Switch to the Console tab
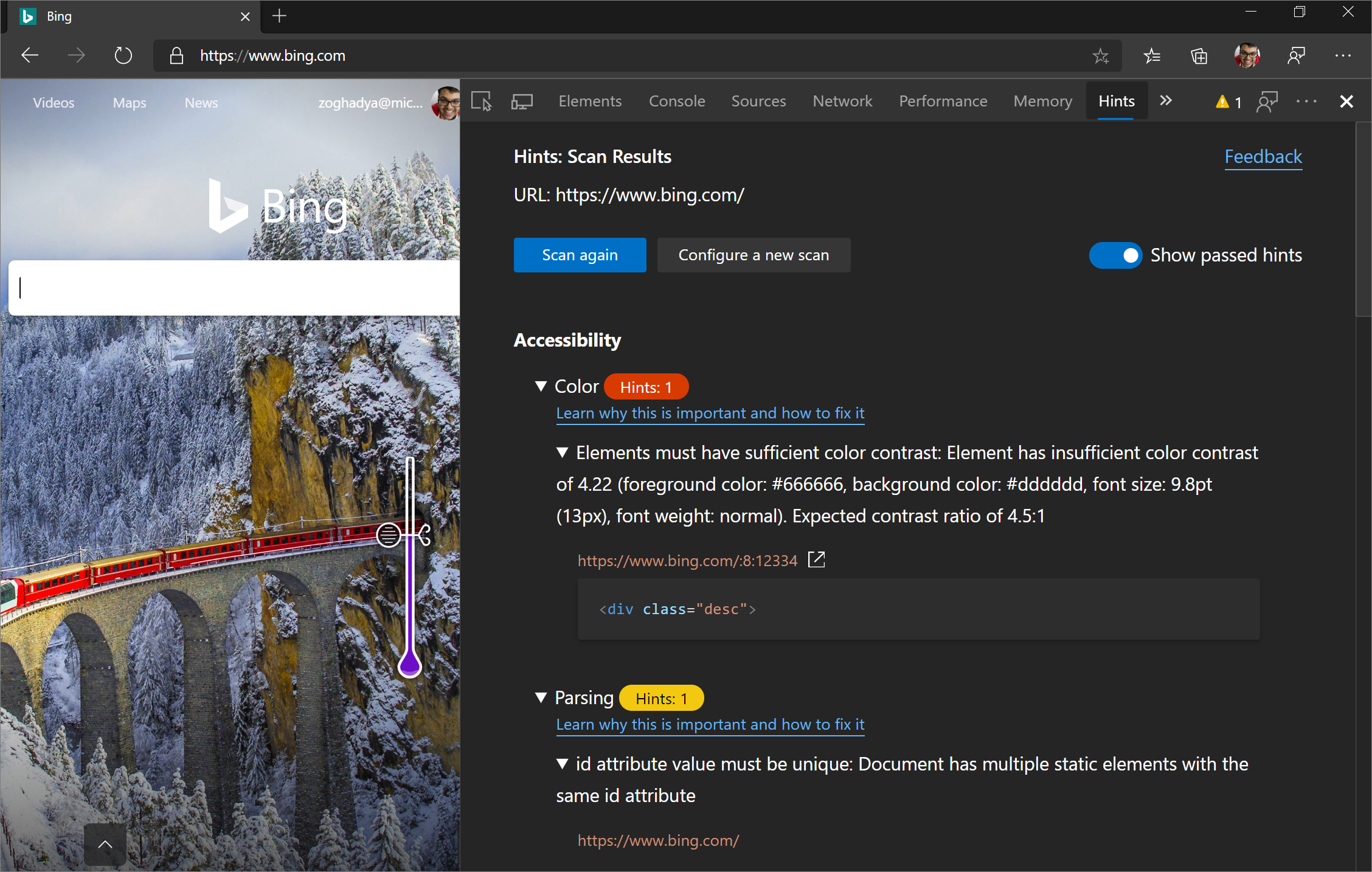The image size is (1372, 872). coord(676,101)
